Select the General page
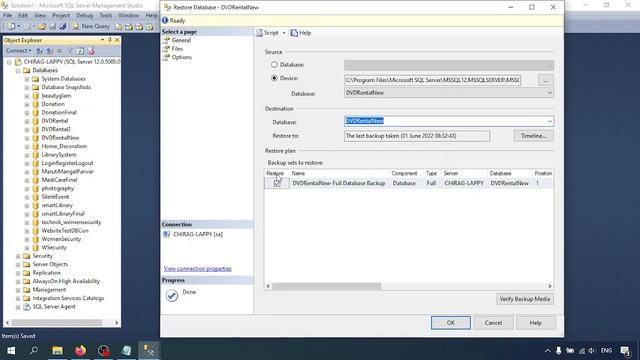The image size is (640, 360). click(x=181, y=40)
